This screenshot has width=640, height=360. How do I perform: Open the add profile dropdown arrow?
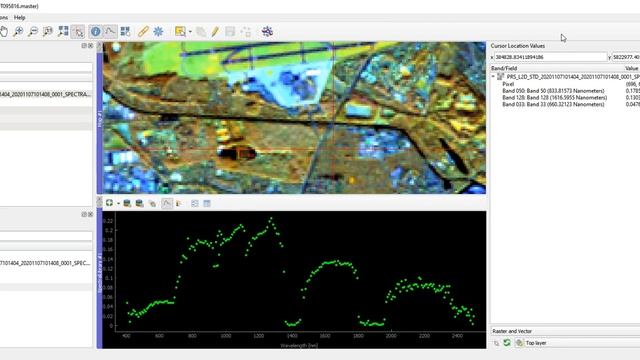tap(118, 203)
